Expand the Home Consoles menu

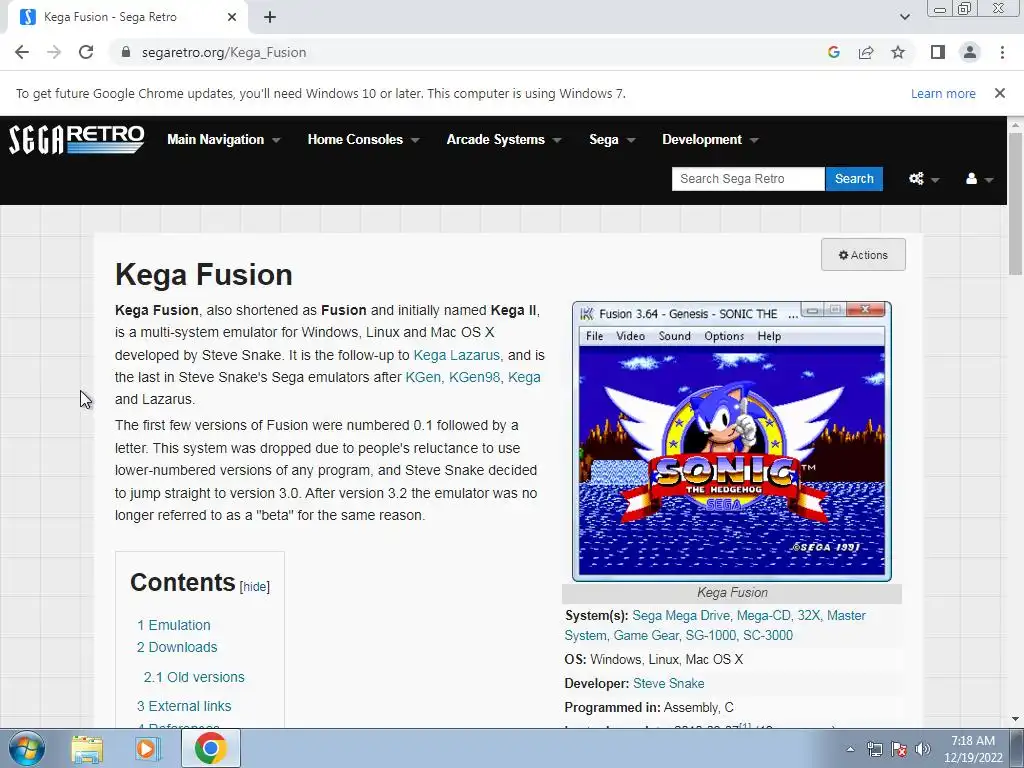(363, 140)
